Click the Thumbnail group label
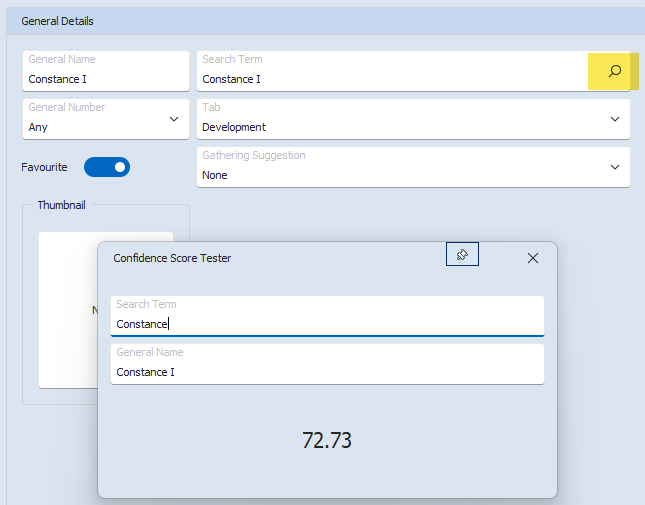645x505 pixels. [x=61, y=205]
